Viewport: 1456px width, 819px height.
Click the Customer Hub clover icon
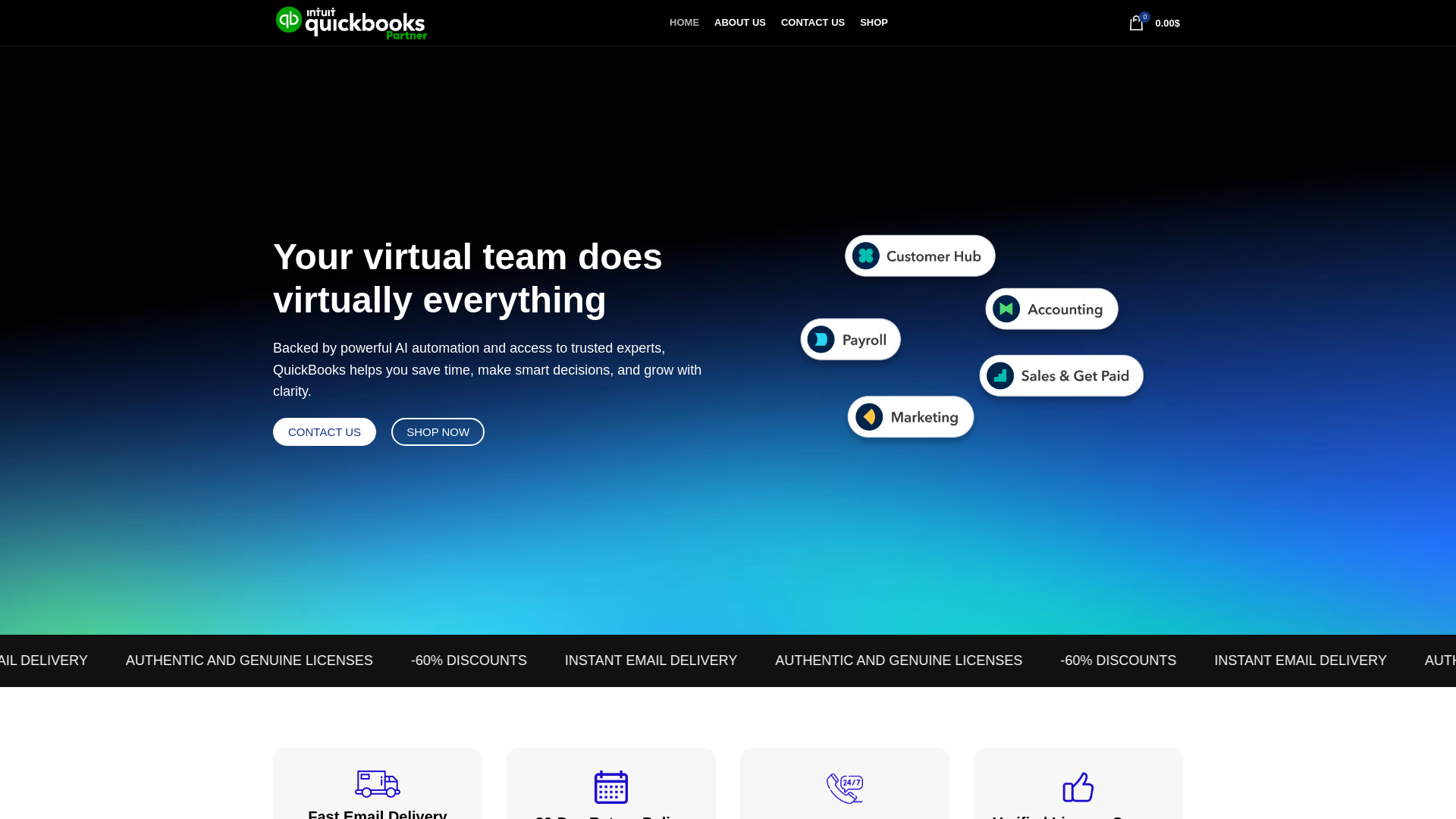[x=865, y=256]
